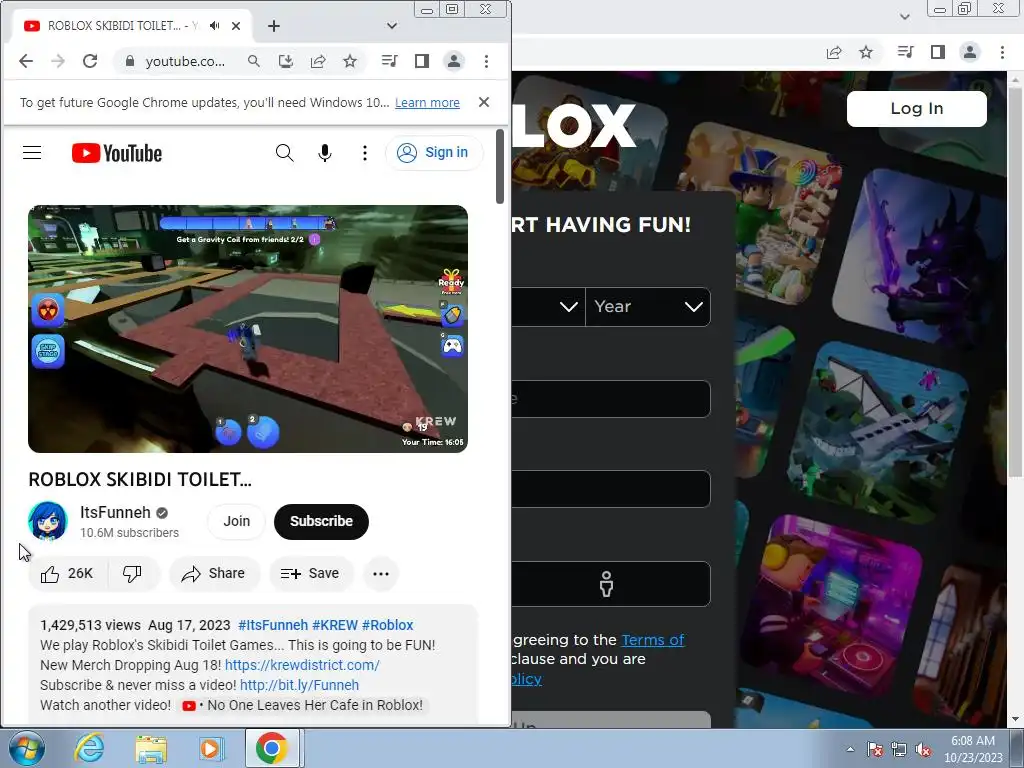Open the bit.ly/Funneh link
Viewport: 1024px width, 768px height.
coord(300,685)
